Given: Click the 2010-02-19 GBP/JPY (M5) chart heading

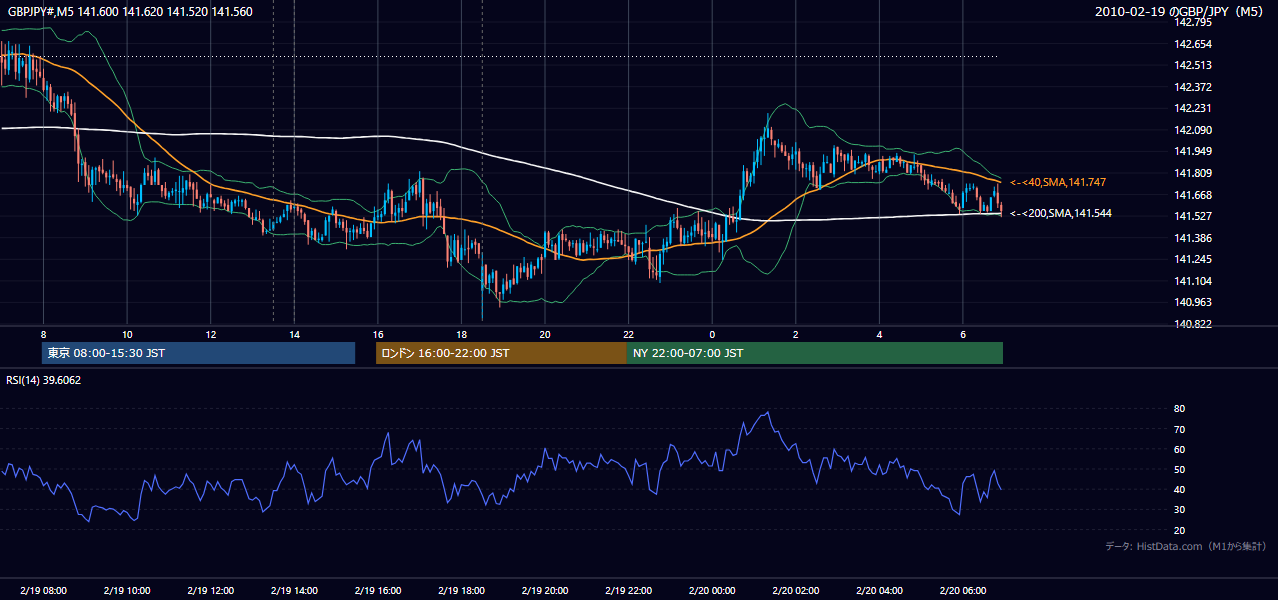Looking at the screenshot, I should (1181, 12).
